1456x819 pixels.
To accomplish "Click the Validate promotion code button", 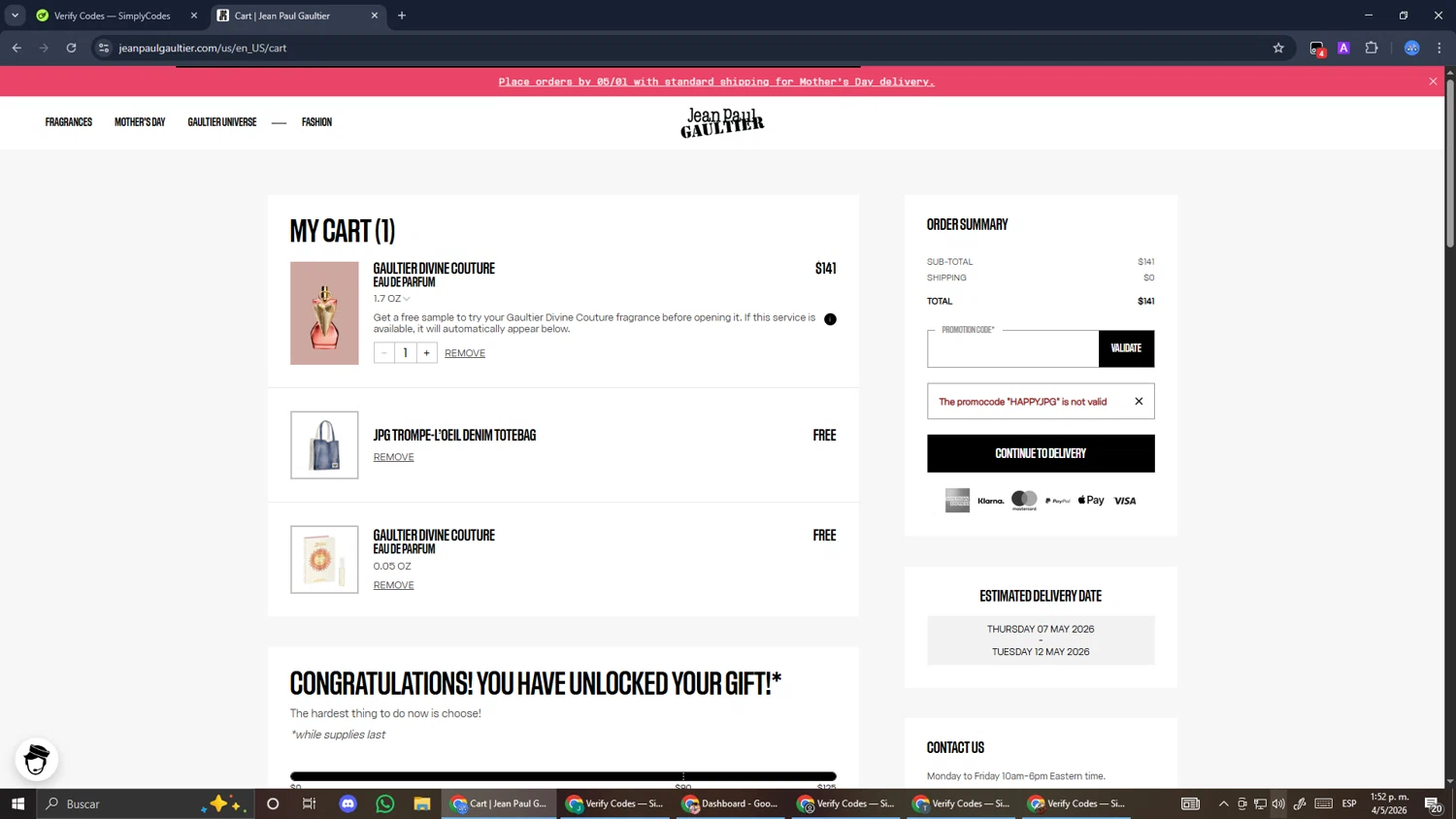I will pos(1126,348).
